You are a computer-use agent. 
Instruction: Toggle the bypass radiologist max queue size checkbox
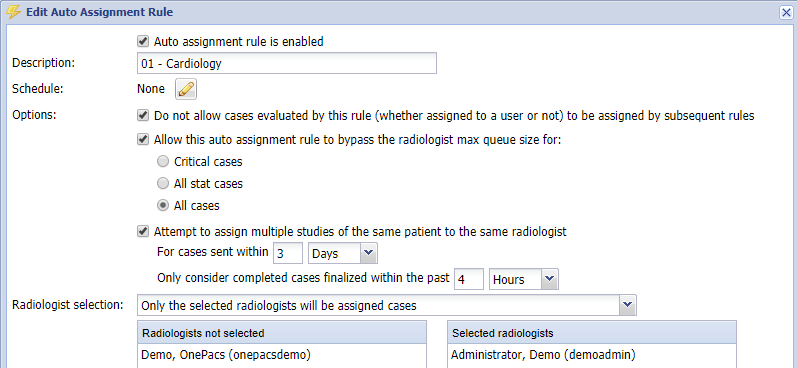tap(143, 139)
